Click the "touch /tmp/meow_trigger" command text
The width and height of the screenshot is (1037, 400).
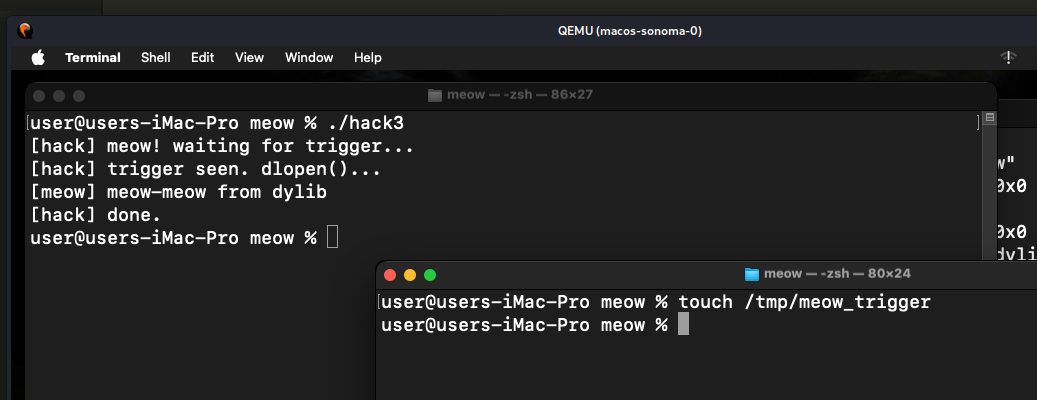coord(804,302)
